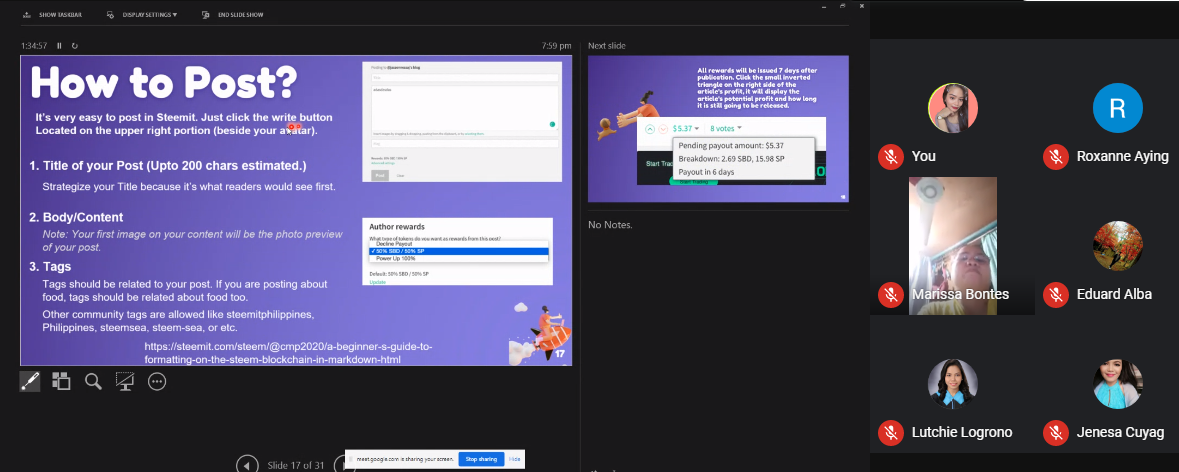
Task: Click the 50% SBD / 50% SP option
Action: (x=459, y=251)
